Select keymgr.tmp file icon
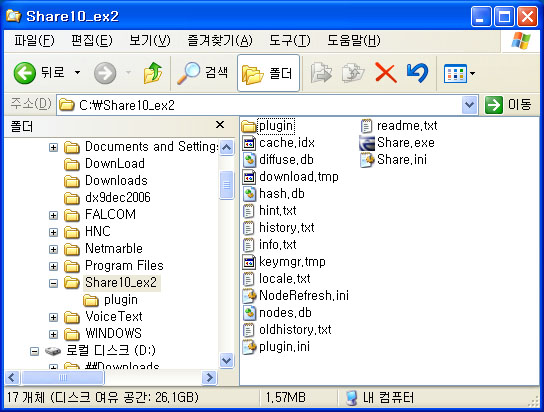Image resolution: width=544 pixels, height=412 pixels. pos(249,262)
